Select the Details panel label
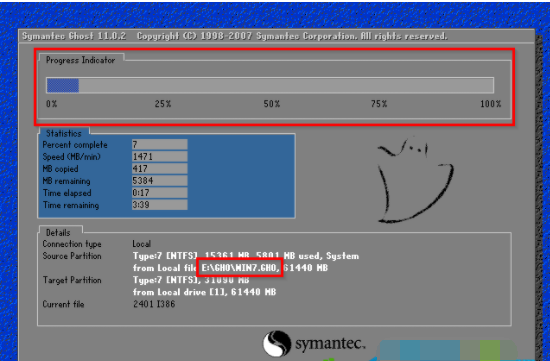The height and width of the screenshot is (361, 550). [x=58, y=233]
